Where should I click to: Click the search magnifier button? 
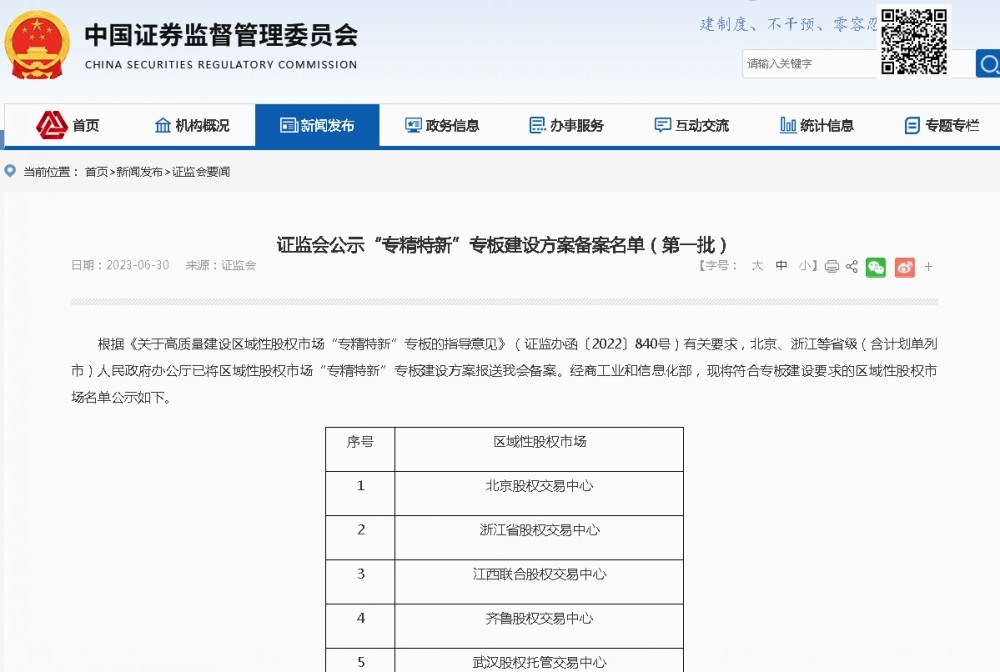point(988,63)
